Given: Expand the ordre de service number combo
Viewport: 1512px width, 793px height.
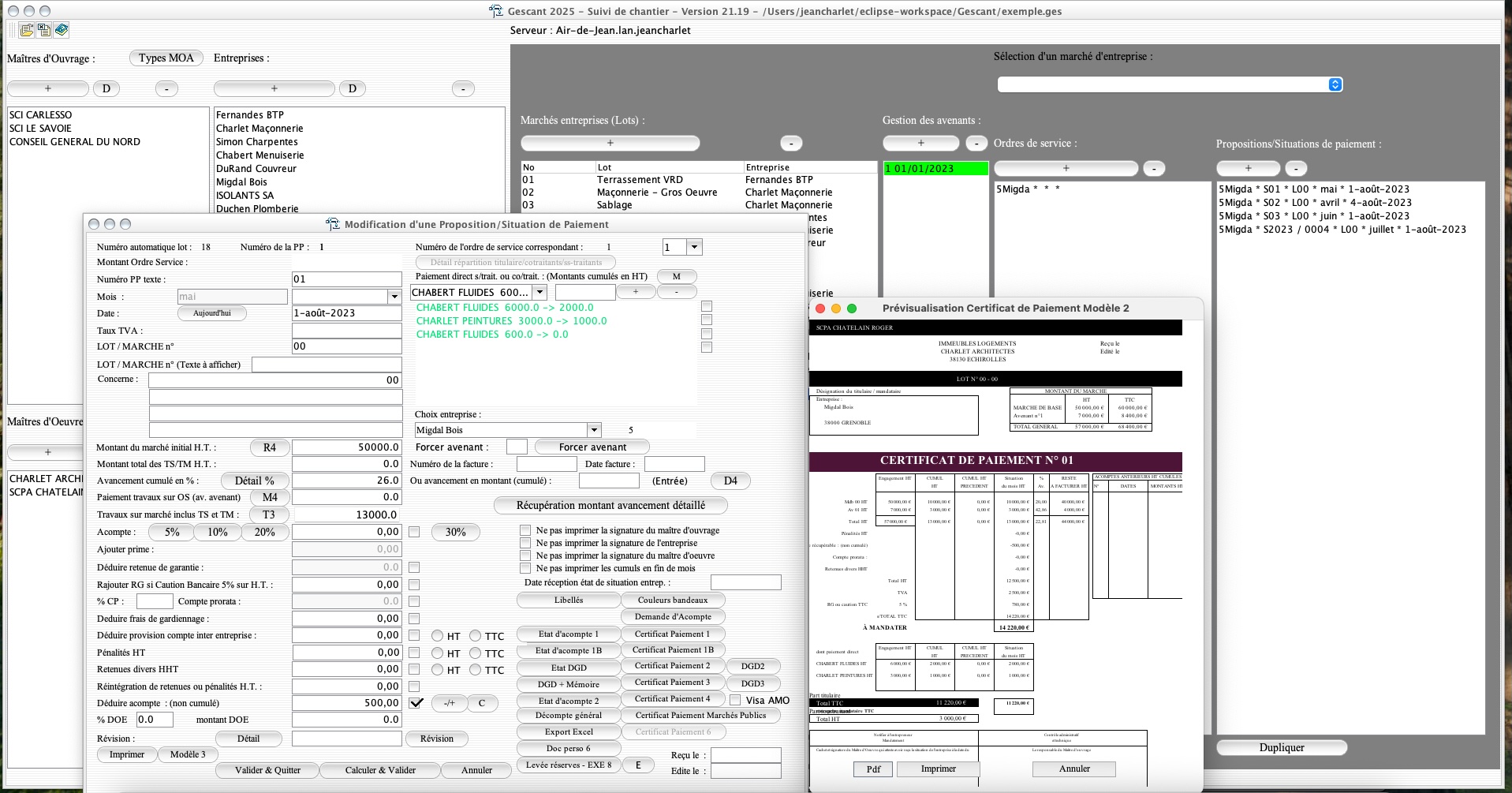Looking at the screenshot, I should click(694, 247).
